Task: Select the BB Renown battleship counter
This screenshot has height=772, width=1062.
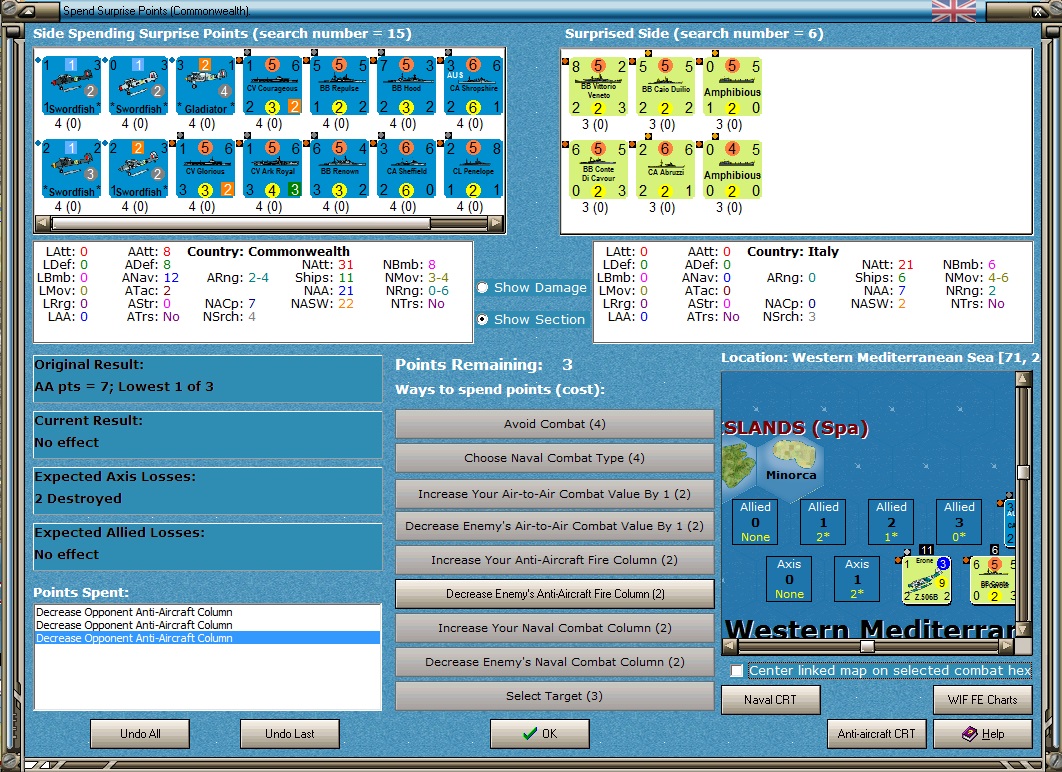Action: pyautogui.click(x=340, y=169)
